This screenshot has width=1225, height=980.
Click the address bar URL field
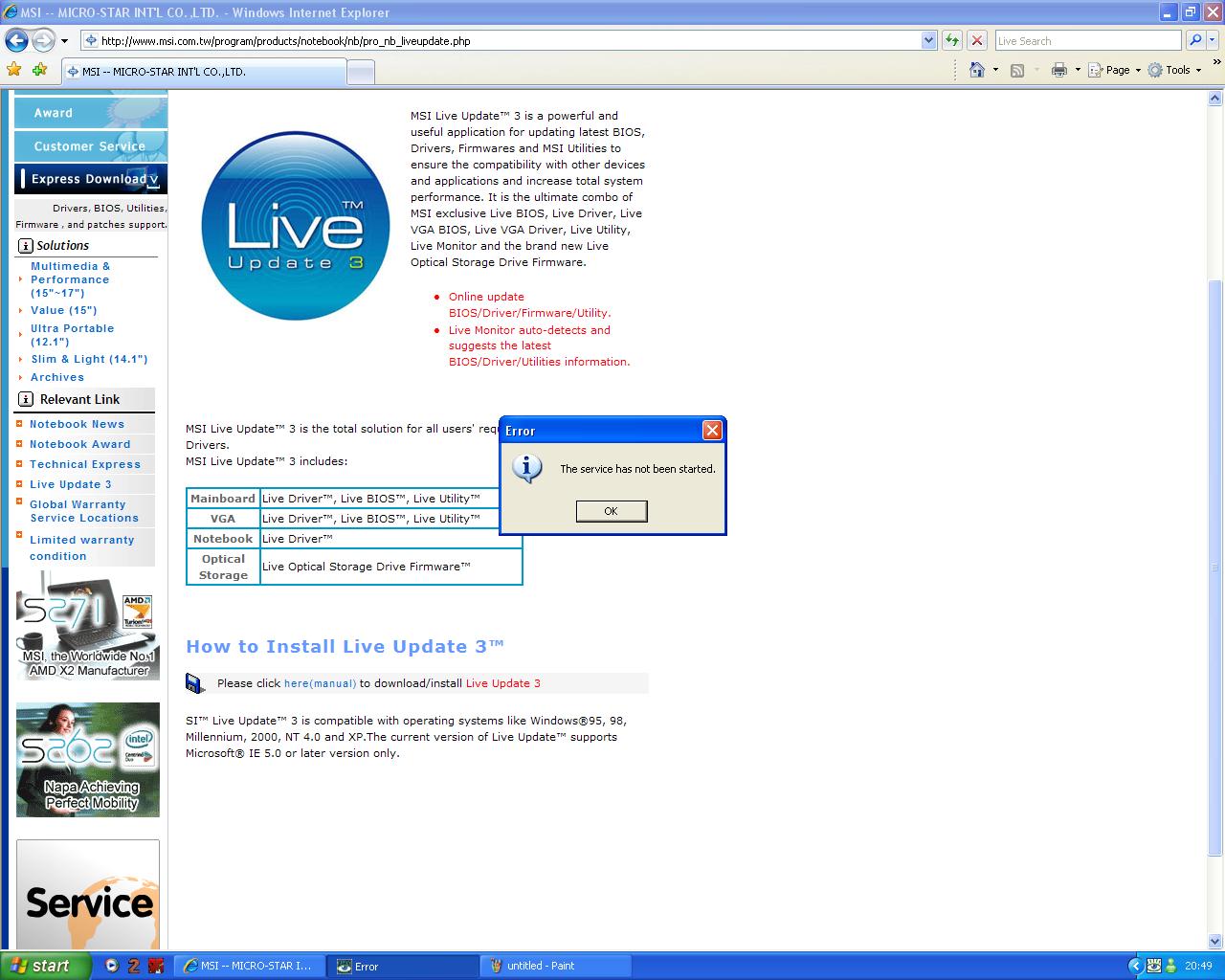(501, 40)
